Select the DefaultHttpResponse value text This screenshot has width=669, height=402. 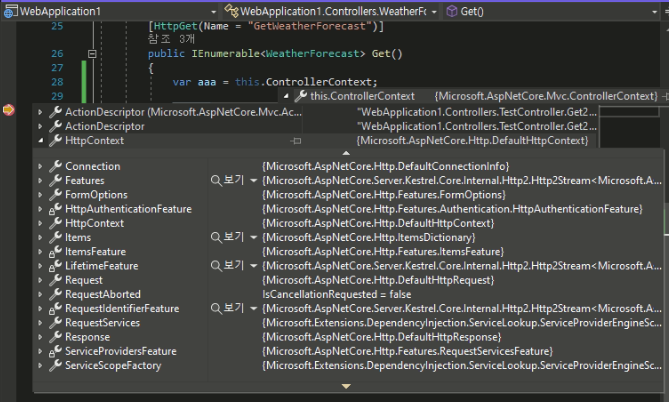point(382,337)
